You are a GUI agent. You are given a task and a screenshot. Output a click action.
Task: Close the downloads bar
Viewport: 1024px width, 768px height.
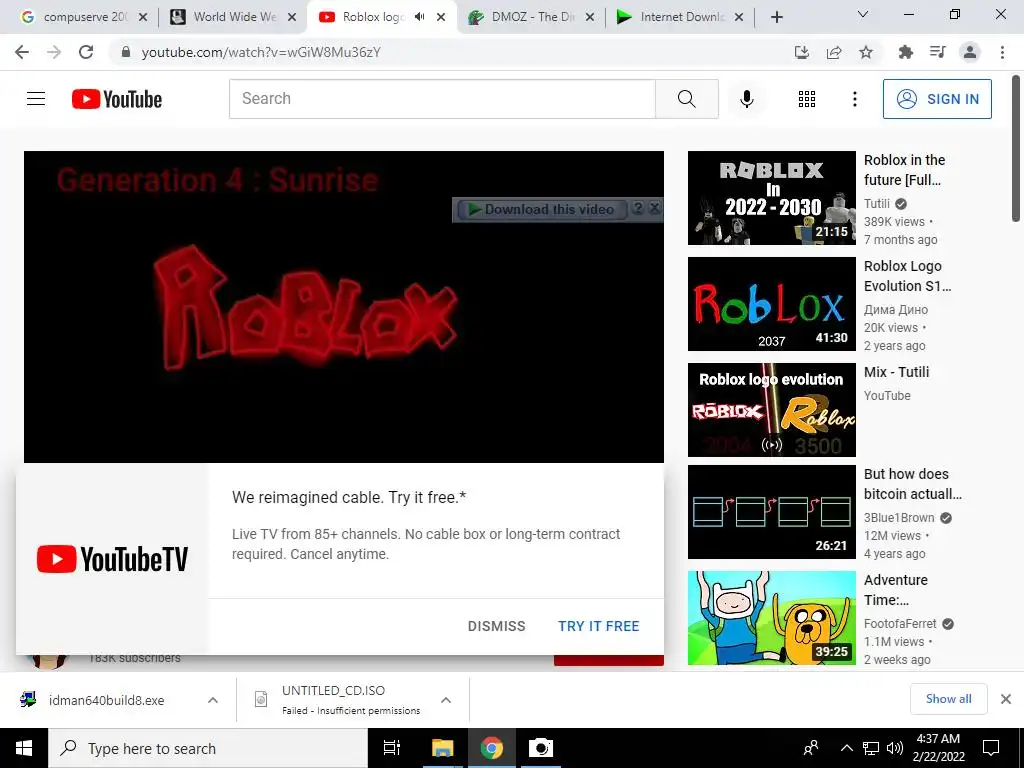[x=1006, y=699]
